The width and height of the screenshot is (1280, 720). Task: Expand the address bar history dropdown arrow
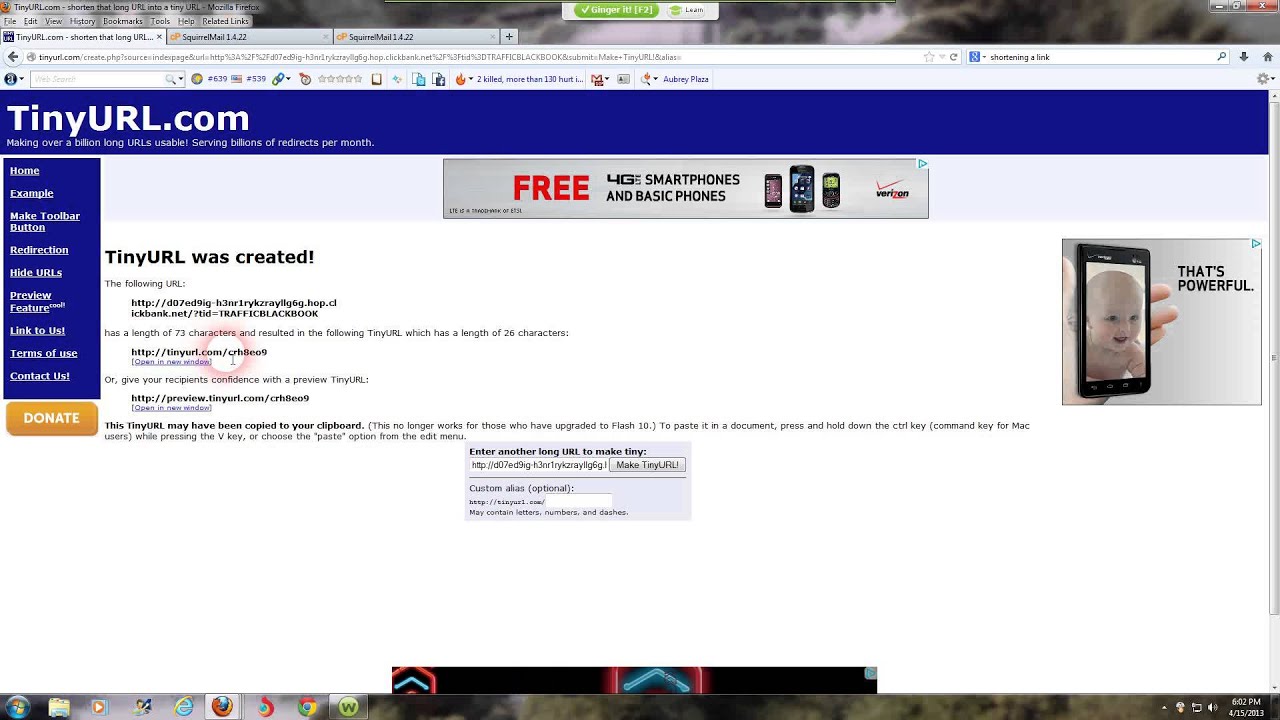point(942,57)
